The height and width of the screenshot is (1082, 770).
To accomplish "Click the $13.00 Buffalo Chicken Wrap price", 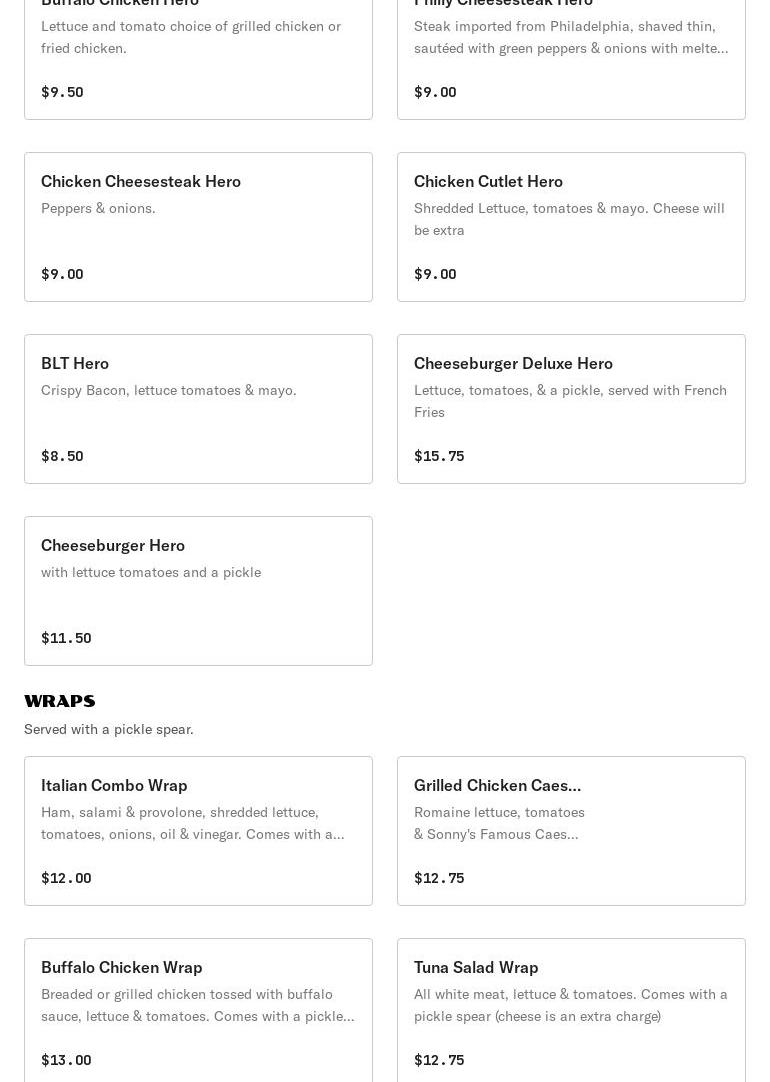I will (66, 1060).
